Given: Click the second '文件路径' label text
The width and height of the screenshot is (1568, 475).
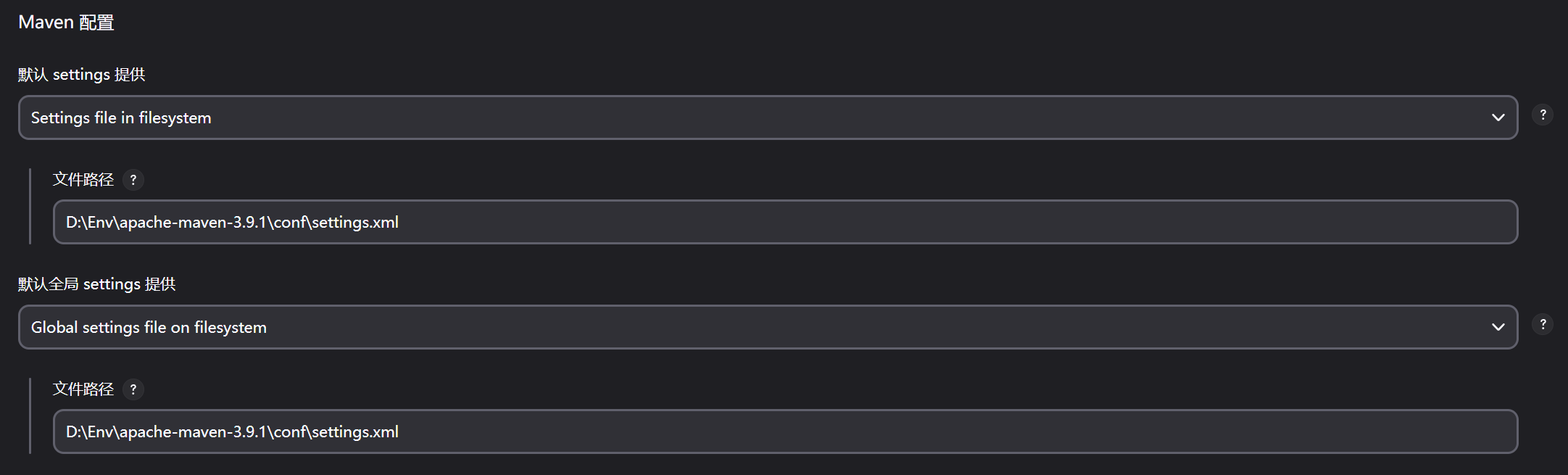Looking at the screenshot, I should click(x=83, y=389).
